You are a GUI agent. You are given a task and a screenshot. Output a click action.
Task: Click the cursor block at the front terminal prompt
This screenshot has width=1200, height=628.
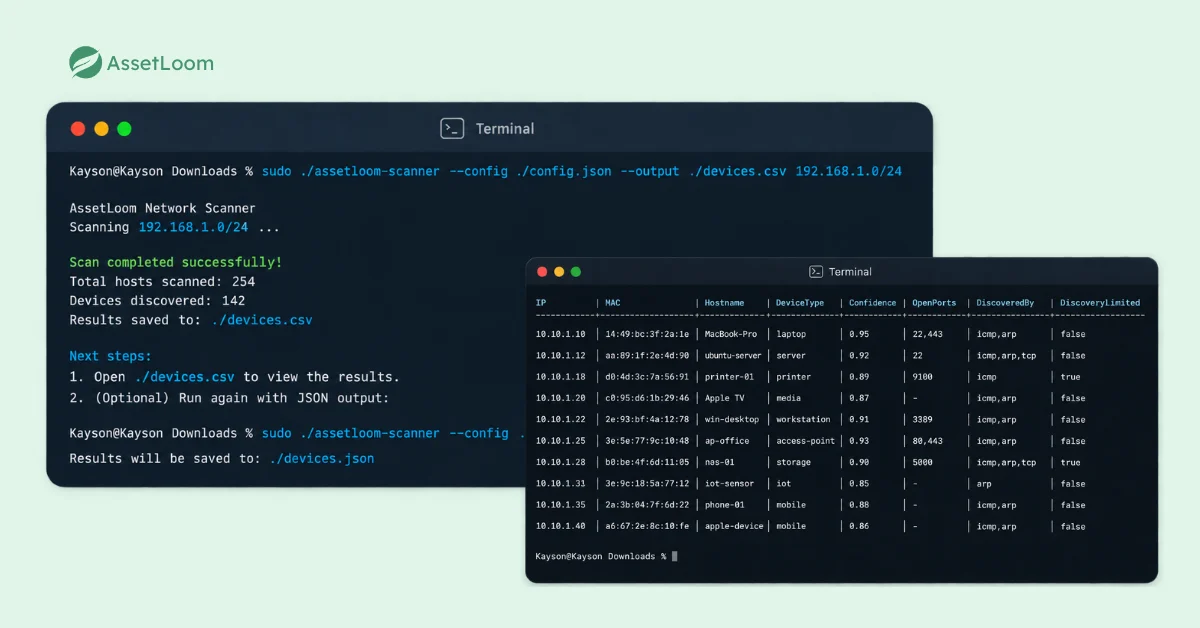[x=675, y=556]
